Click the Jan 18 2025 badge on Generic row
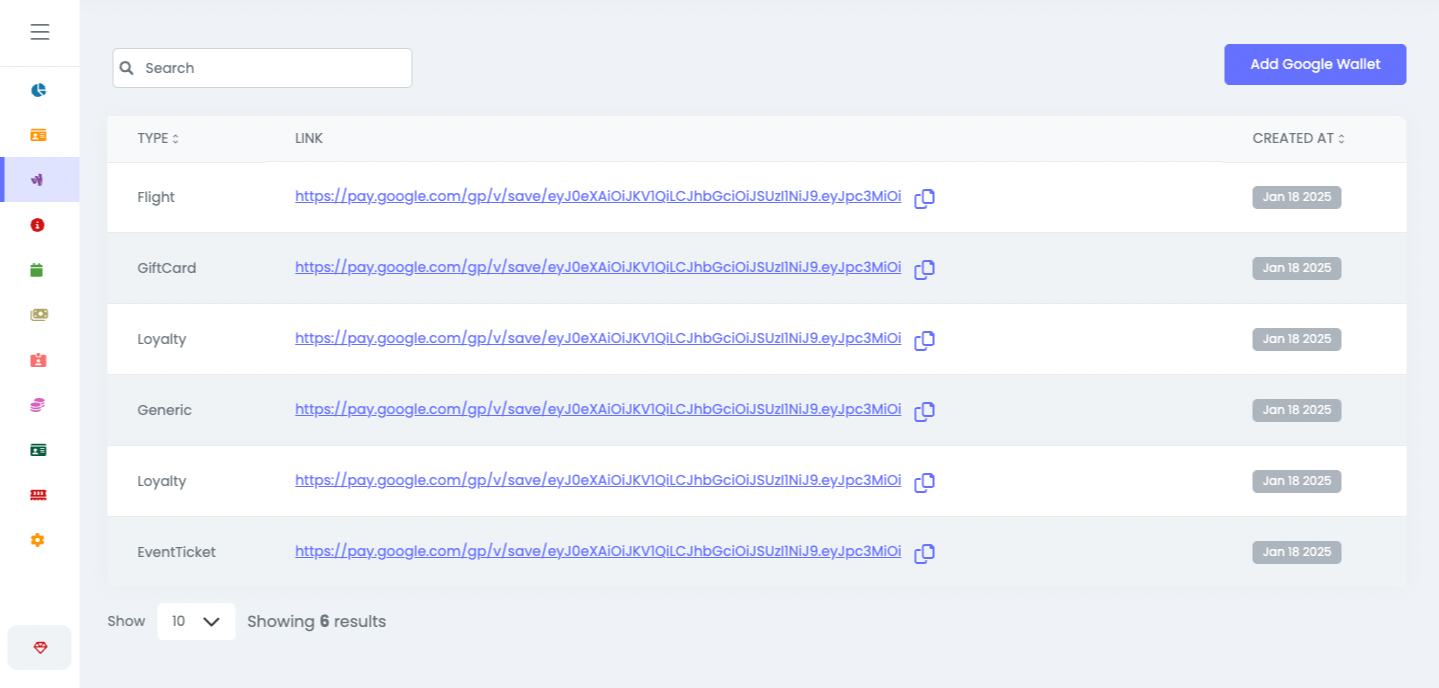 coord(1296,410)
